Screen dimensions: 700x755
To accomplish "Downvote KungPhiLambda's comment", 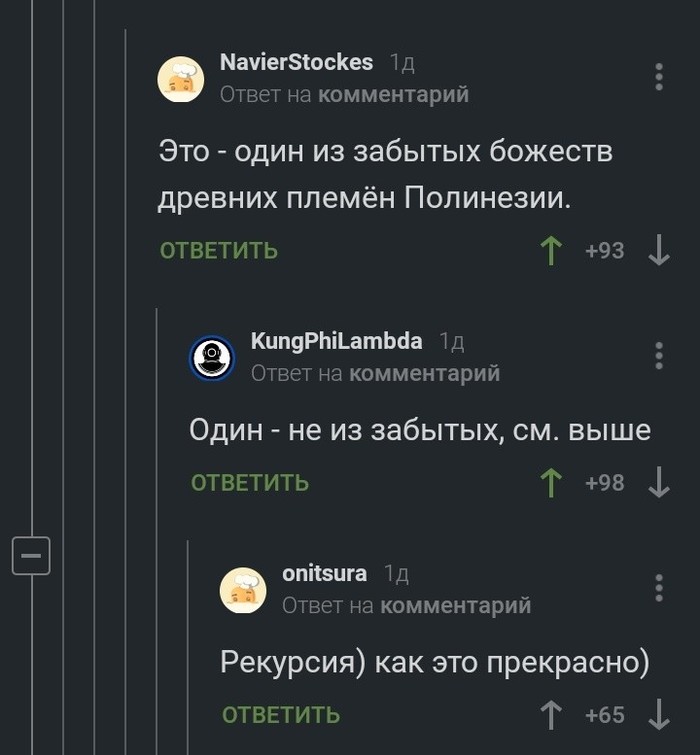I will tap(659, 483).
